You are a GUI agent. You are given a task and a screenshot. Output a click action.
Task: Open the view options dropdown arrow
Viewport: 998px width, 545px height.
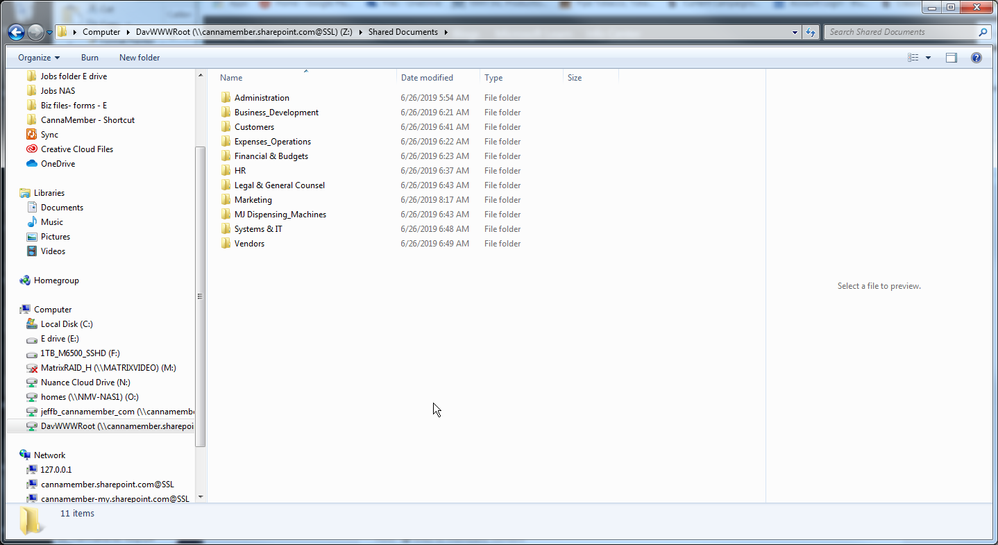(x=928, y=57)
